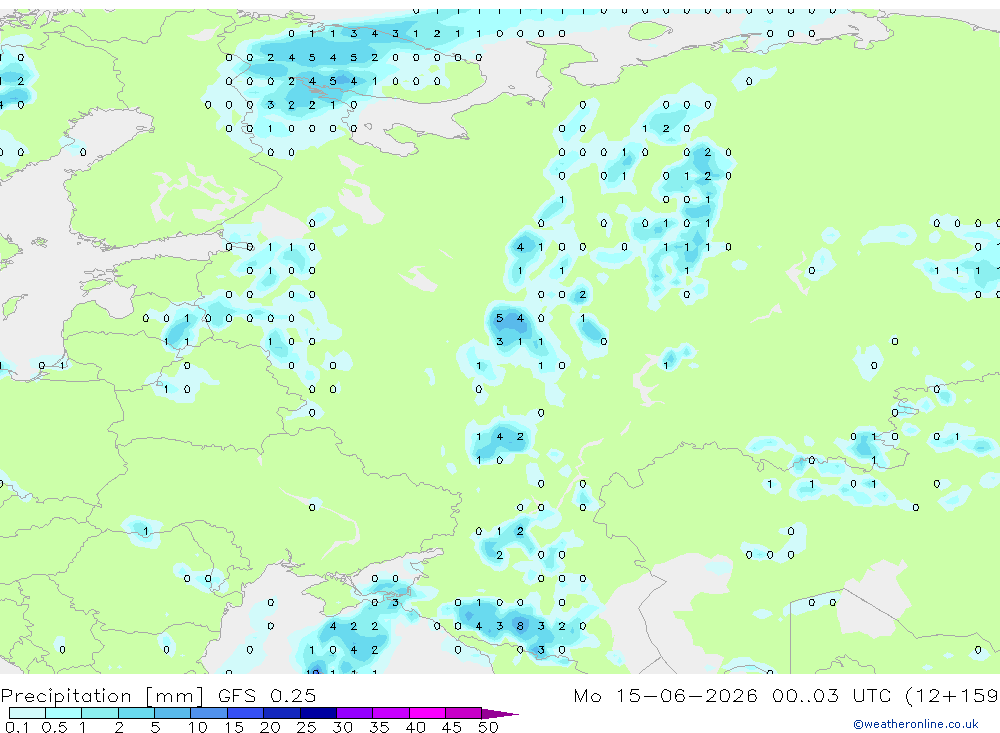Click the legend label '30'
The width and height of the screenshot is (1000, 733).
(x=342, y=727)
